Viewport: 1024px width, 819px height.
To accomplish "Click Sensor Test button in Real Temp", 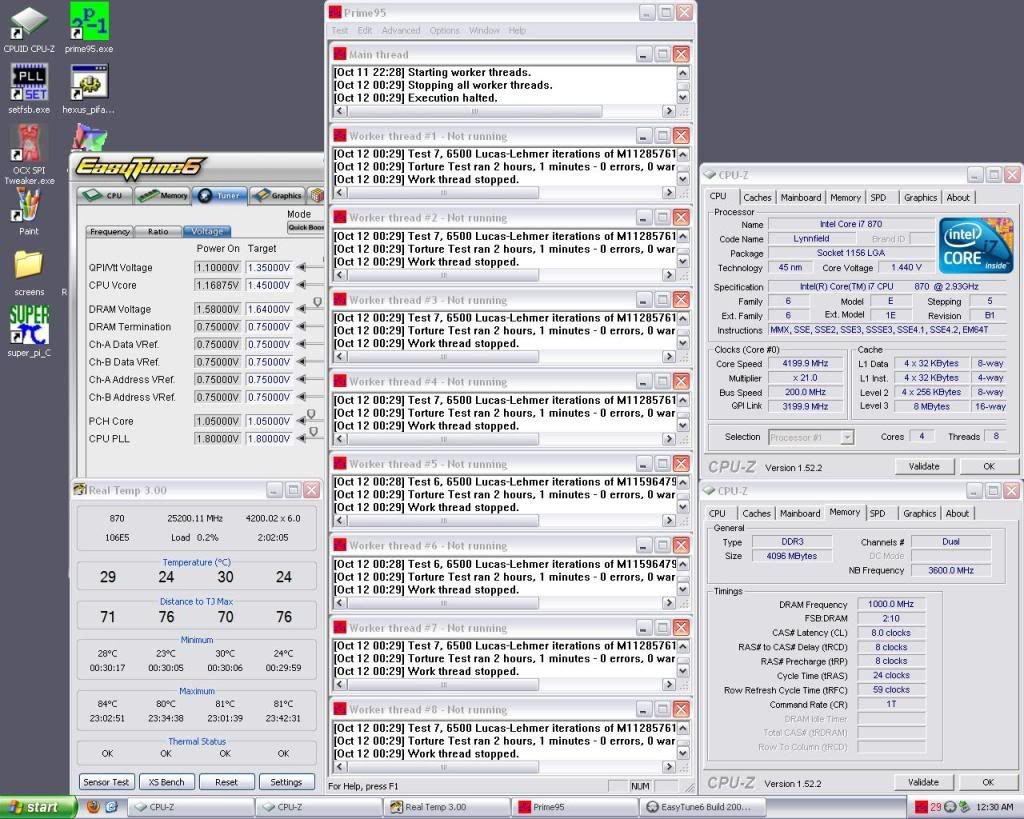I will coord(106,782).
